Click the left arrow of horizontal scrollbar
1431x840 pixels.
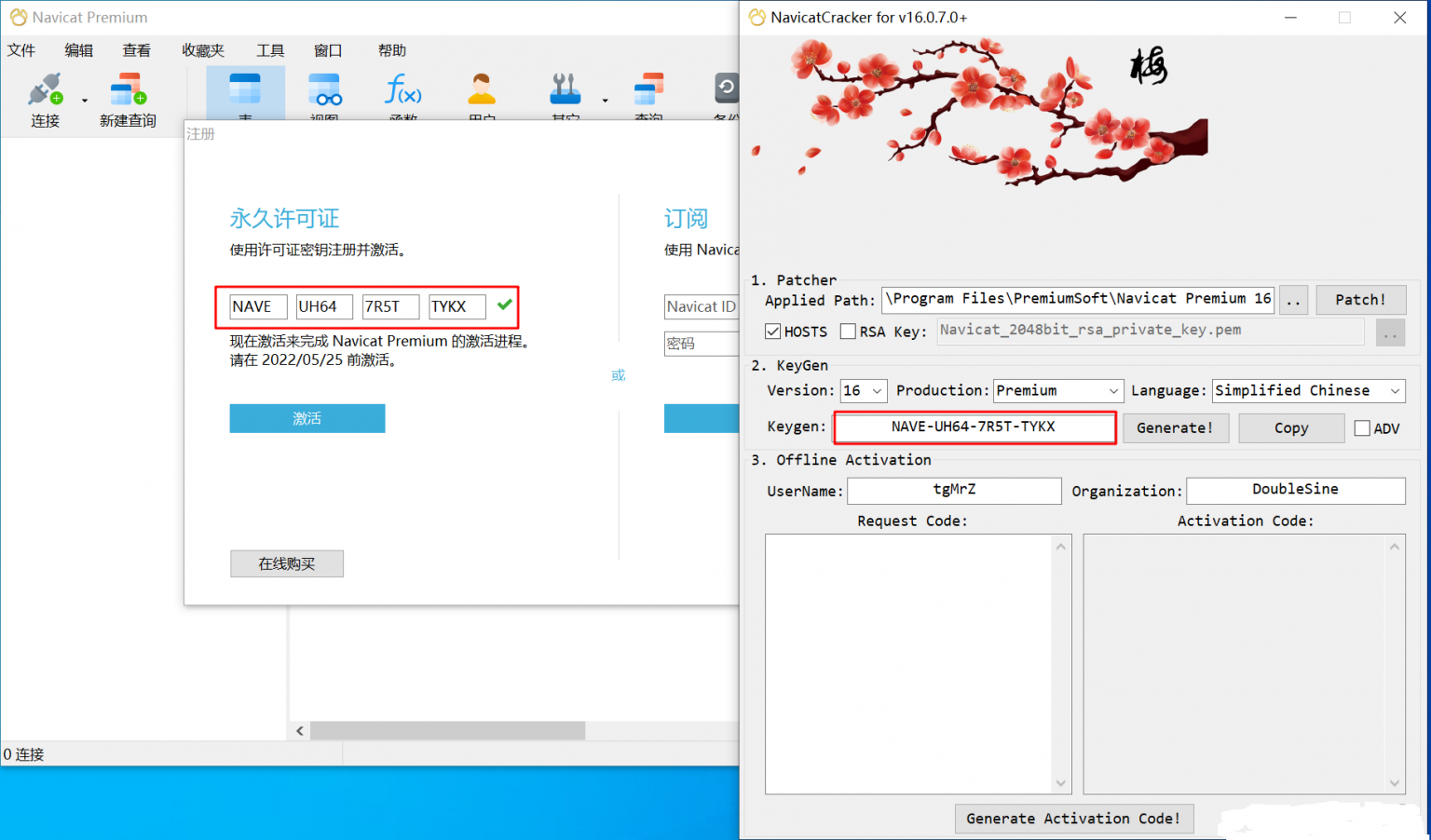[x=300, y=731]
